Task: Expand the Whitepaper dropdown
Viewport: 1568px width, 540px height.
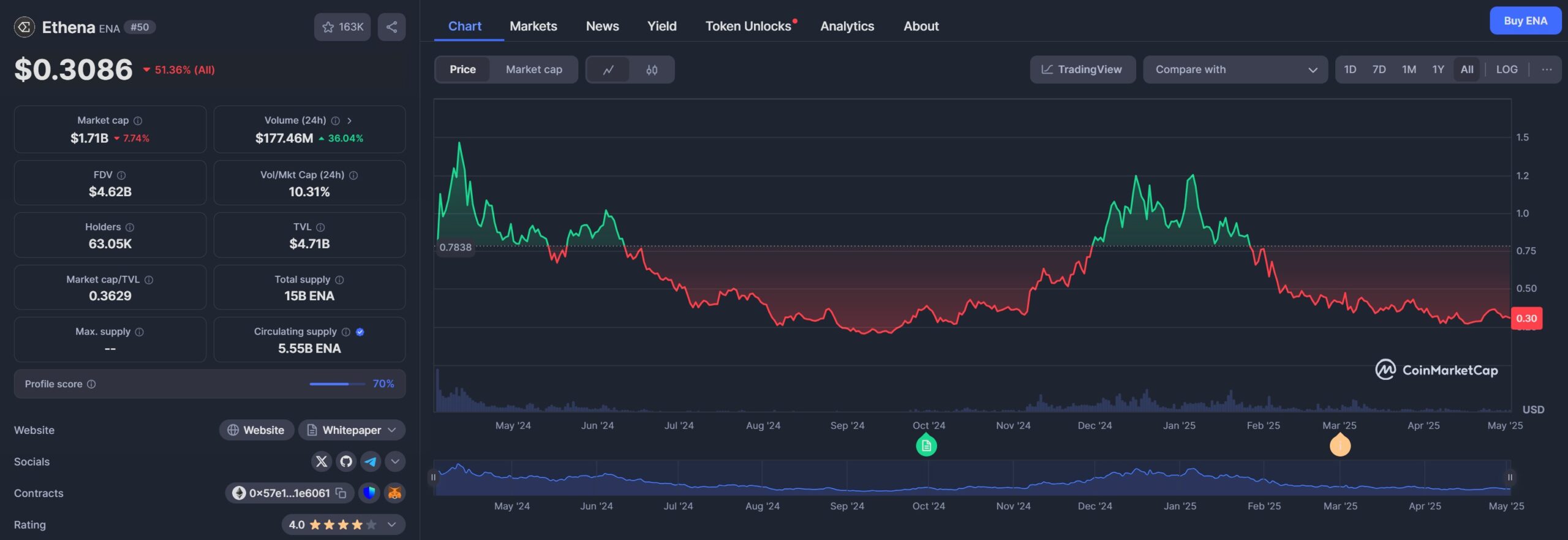Action: click(x=392, y=430)
